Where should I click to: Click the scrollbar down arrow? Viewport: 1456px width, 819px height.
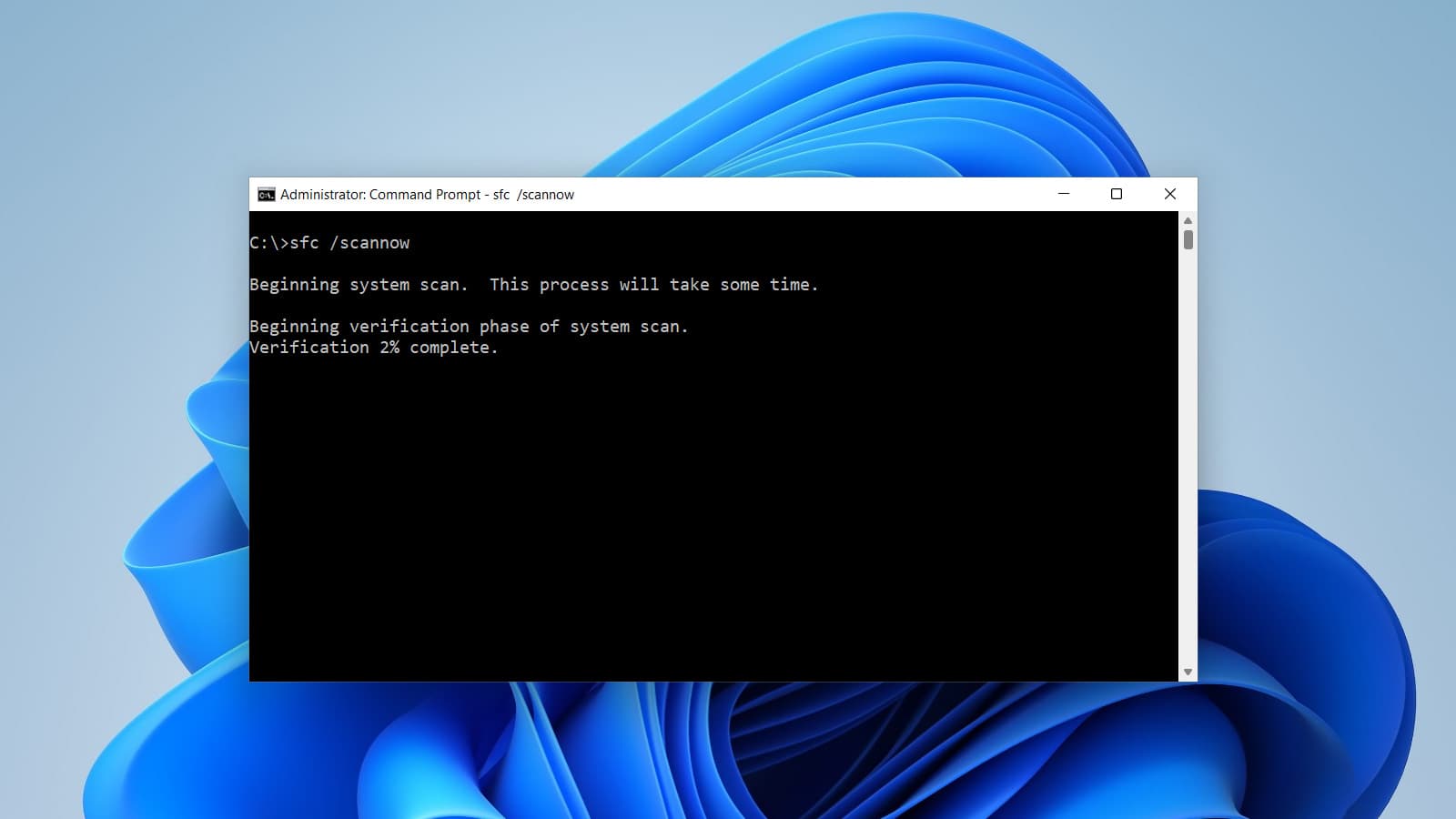click(x=1186, y=672)
